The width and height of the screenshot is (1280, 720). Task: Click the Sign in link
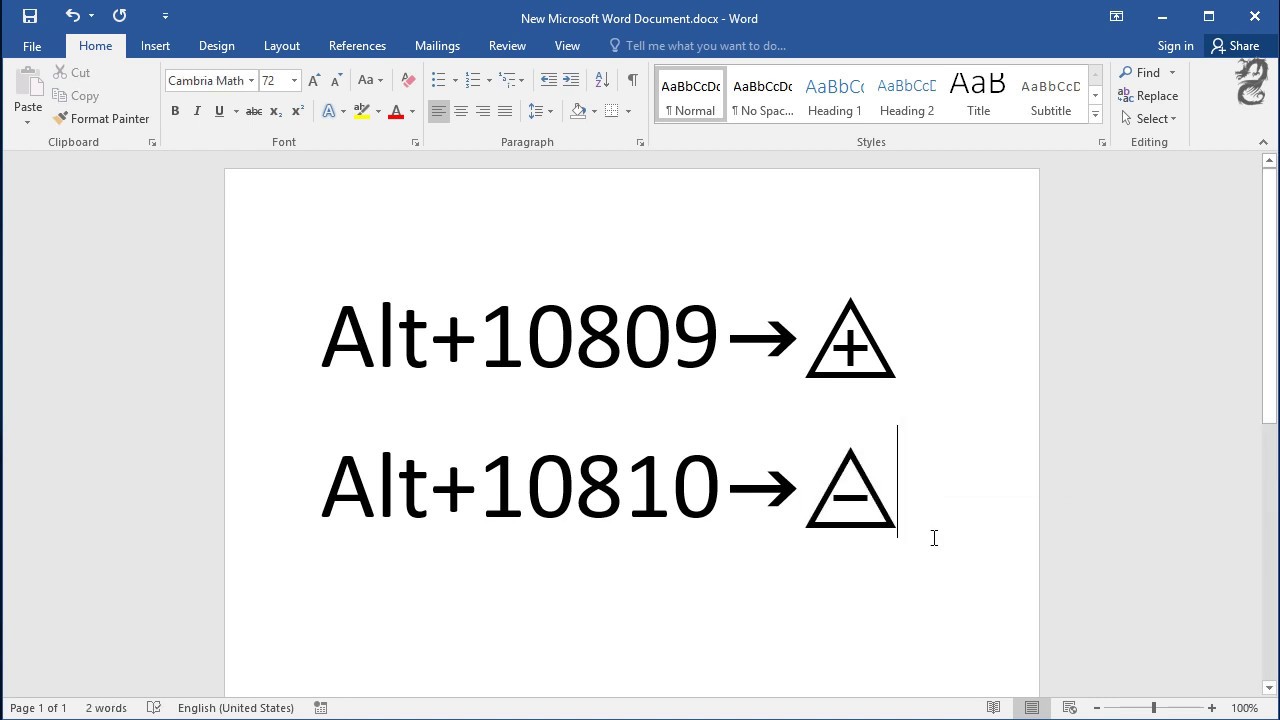tap(1175, 45)
